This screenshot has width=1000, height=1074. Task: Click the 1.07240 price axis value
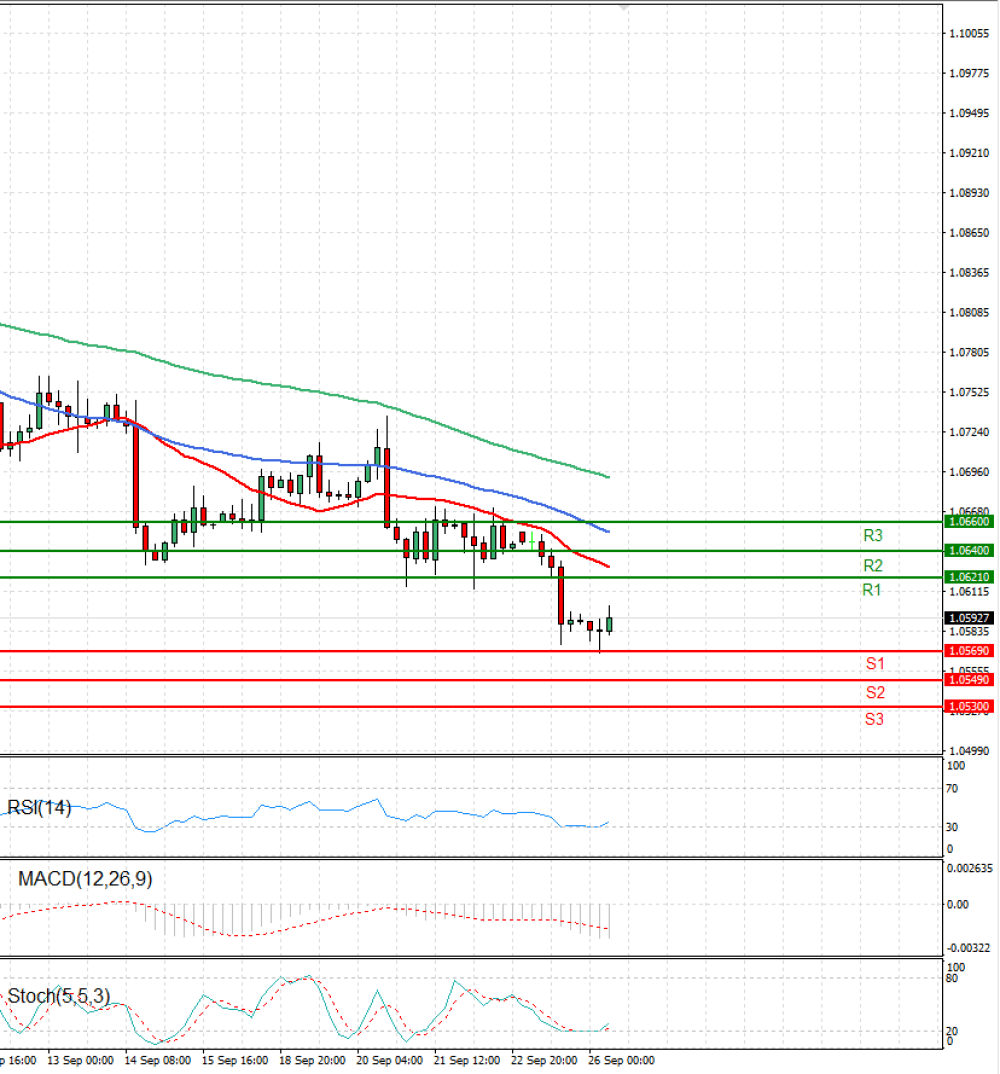coord(969,432)
